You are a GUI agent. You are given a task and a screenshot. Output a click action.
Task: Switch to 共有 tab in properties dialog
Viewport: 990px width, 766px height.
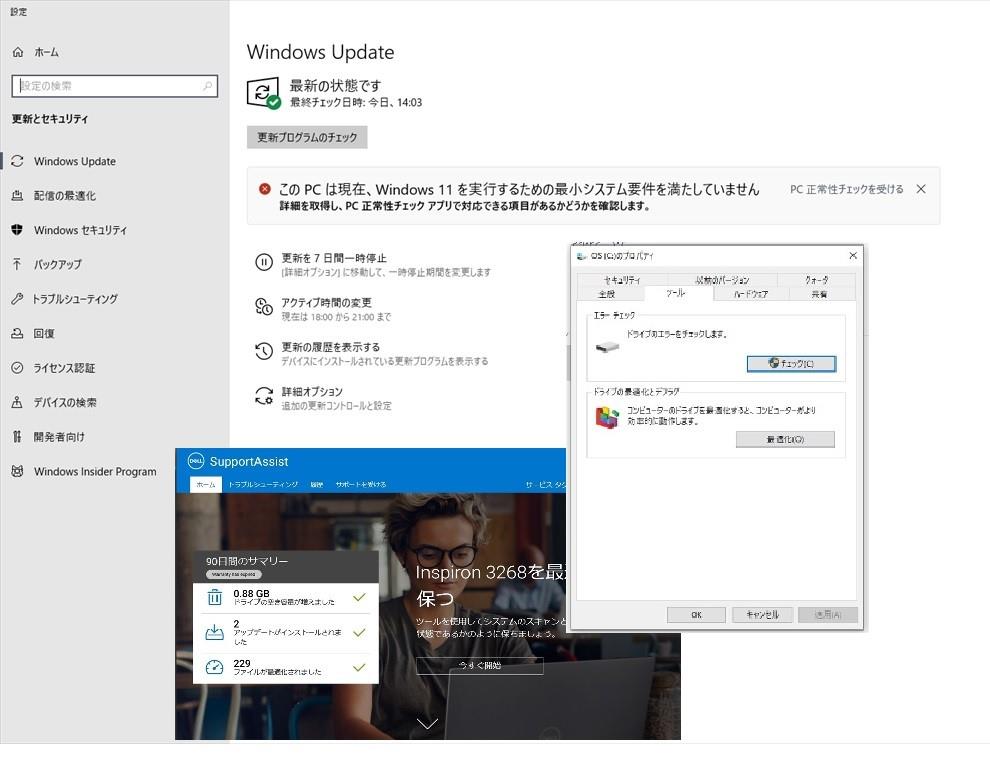820,294
